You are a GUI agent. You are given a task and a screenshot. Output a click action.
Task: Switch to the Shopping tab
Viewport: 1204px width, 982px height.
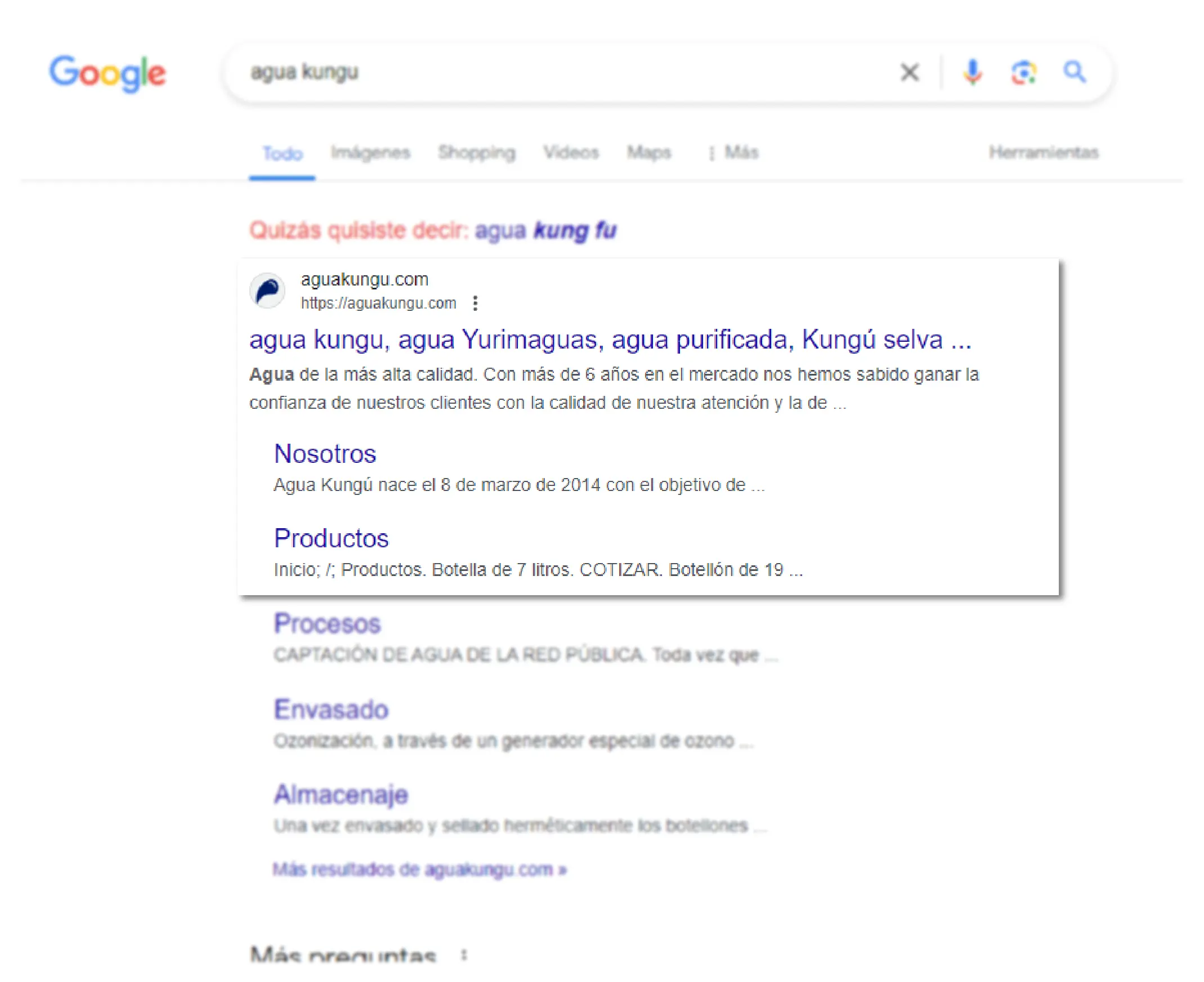(477, 152)
